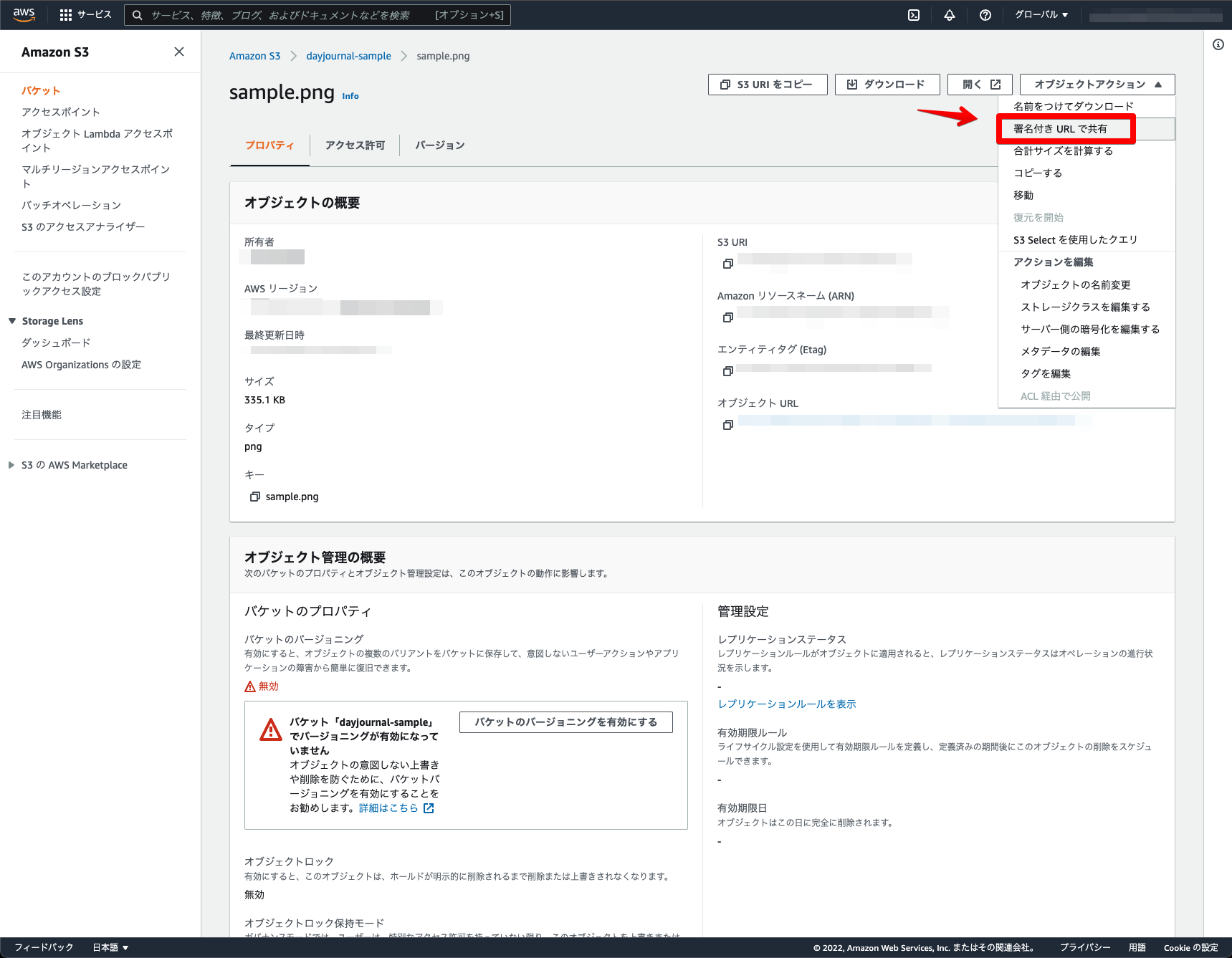Choose S3 Select を使用したクエリ menu item
The height and width of the screenshot is (958, 1232).
point(1087,240)
